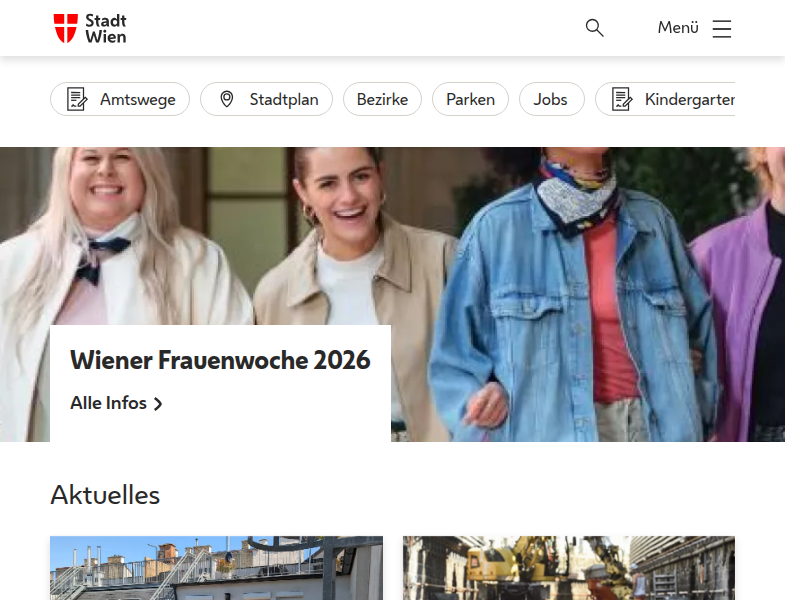The height and width of the screenshot is (600, 800).
Task: Expand the Menü label in header
Action: [678, 28]
